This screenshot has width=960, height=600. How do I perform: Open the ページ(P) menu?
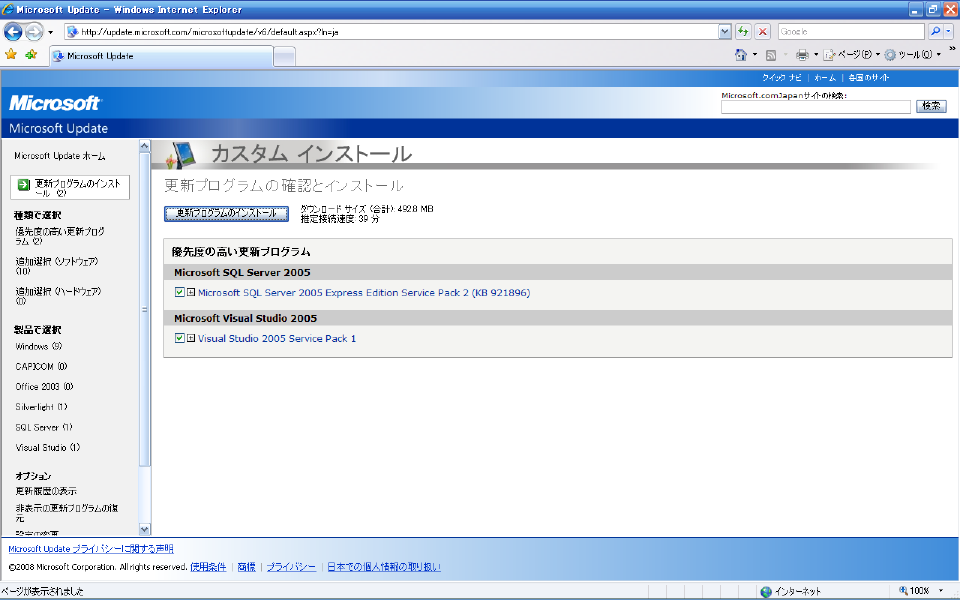(x=852, y=54)
